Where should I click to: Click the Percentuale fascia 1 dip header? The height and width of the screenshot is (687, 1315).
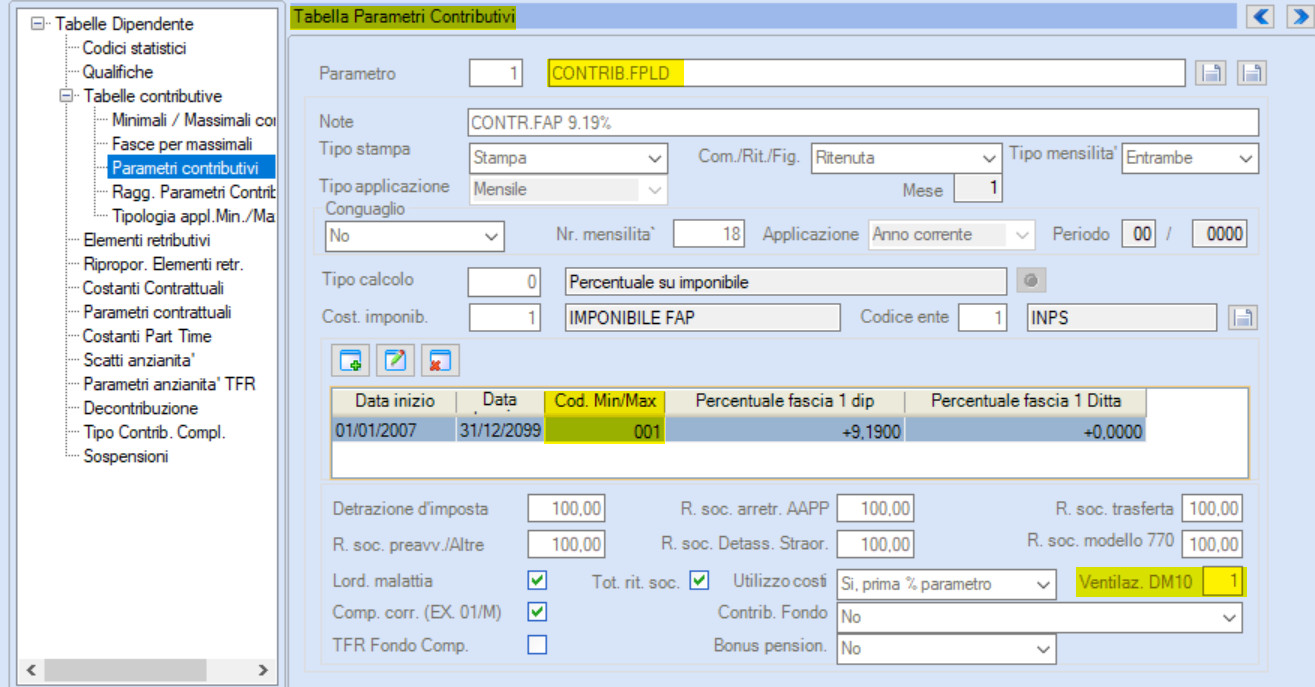click(x=785, y=401)
